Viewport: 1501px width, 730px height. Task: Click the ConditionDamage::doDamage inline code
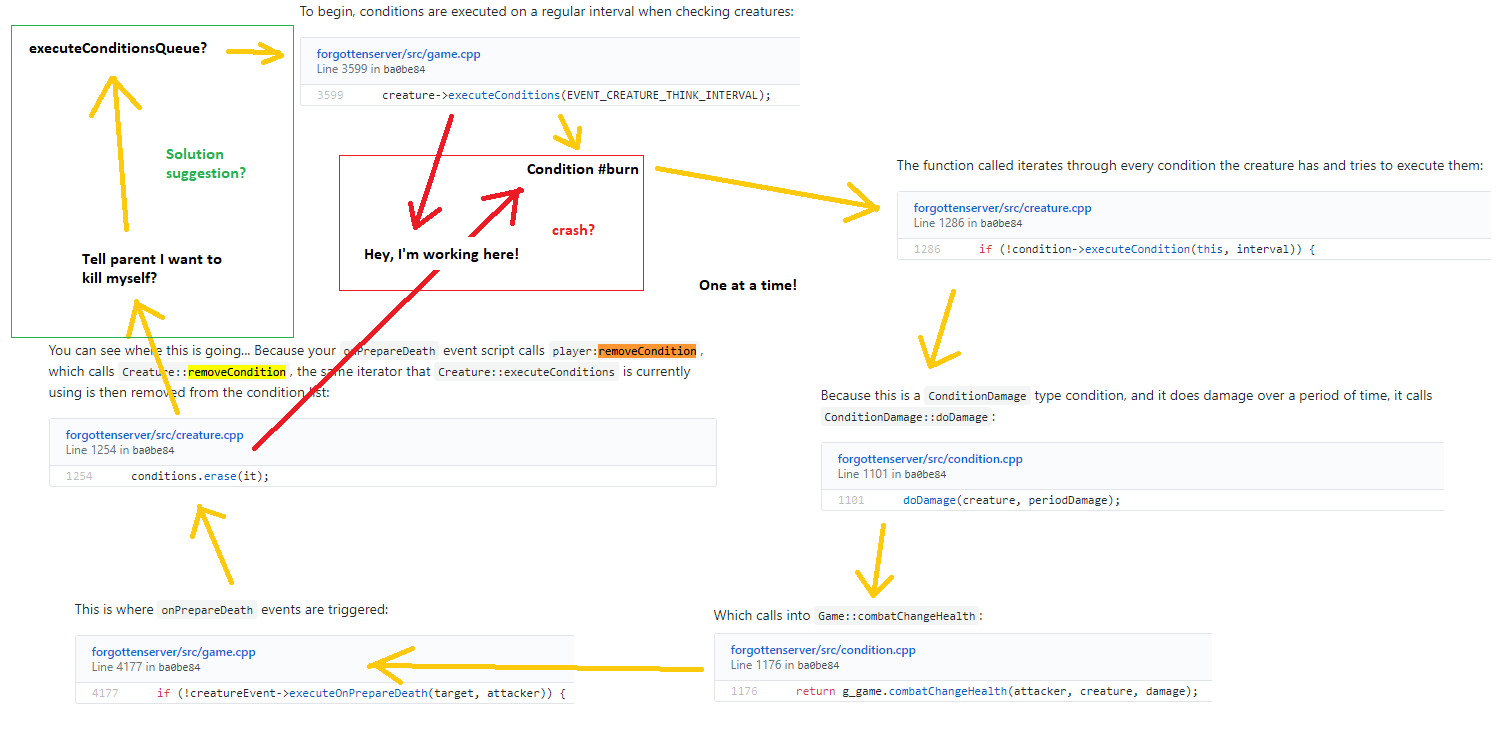click(x=907, y=417)
